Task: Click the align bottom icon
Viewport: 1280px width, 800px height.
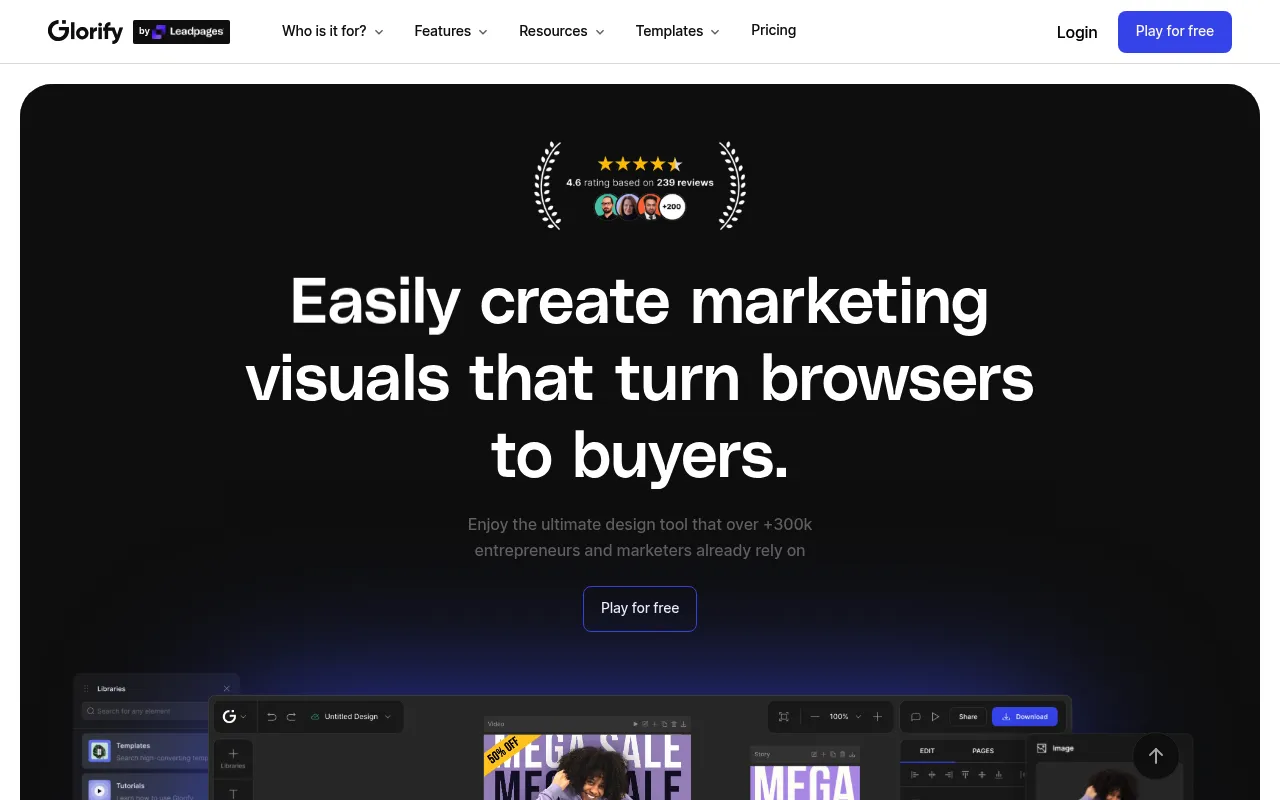Action: point(1001,775)
